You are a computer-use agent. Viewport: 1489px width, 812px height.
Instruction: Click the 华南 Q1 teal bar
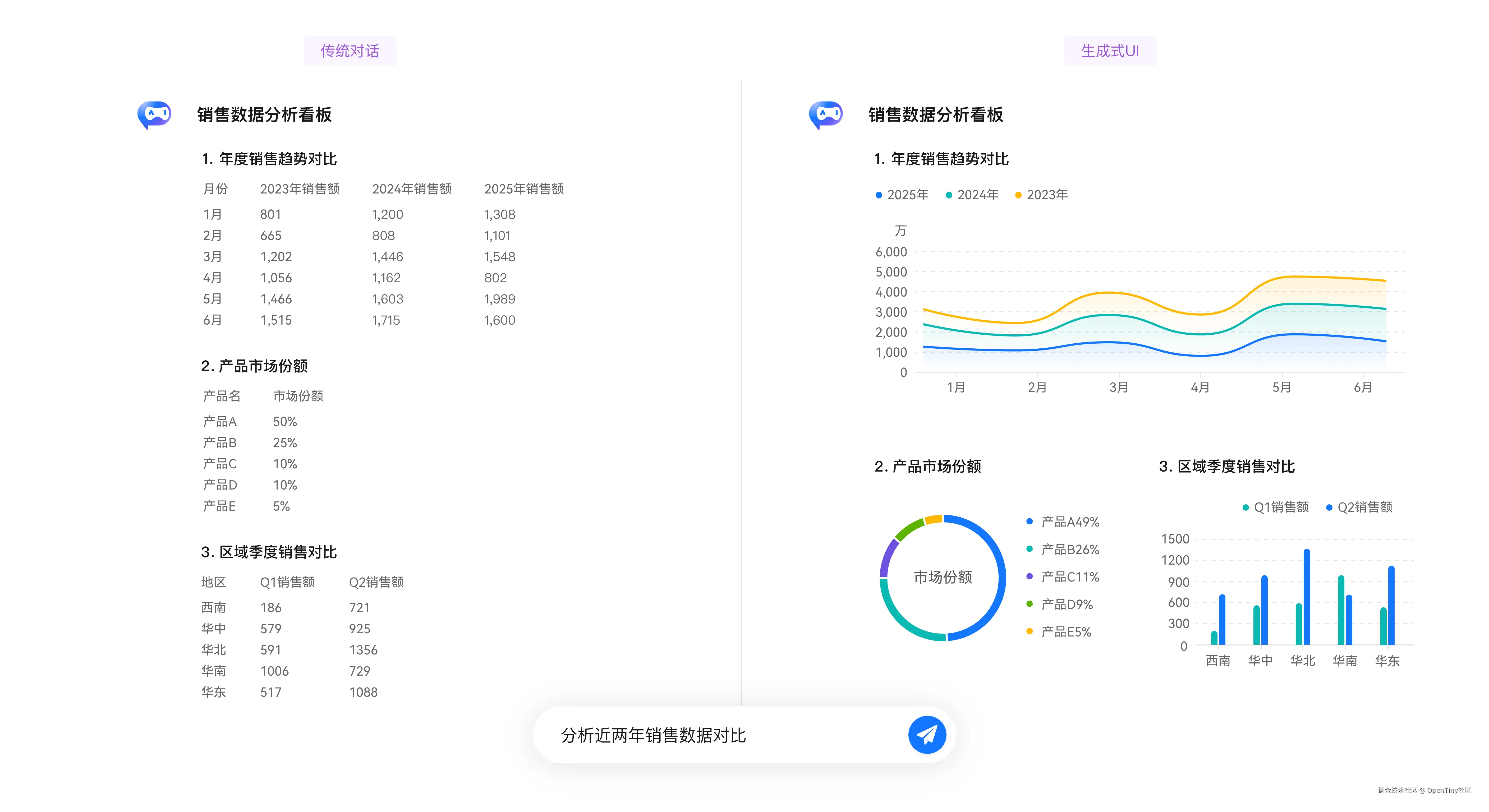click(1341, 610)
